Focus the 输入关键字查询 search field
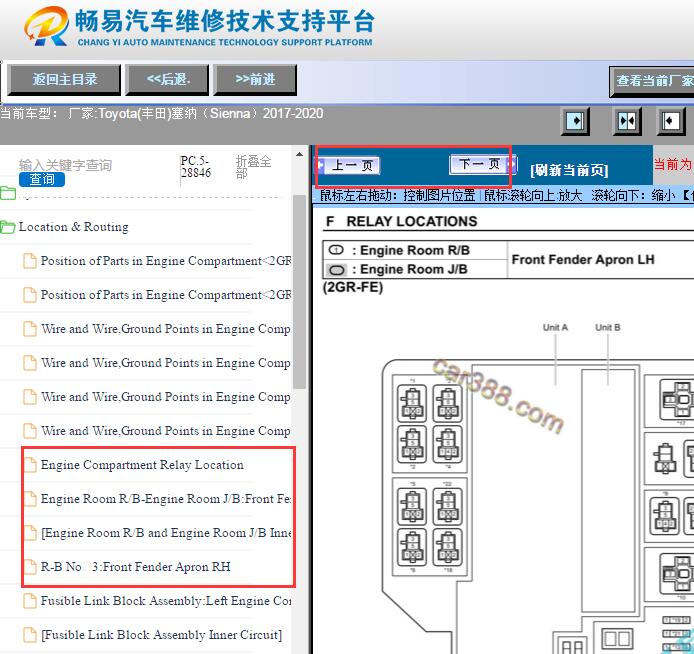Viewport: 694px width, 654px height. [65, 165]
